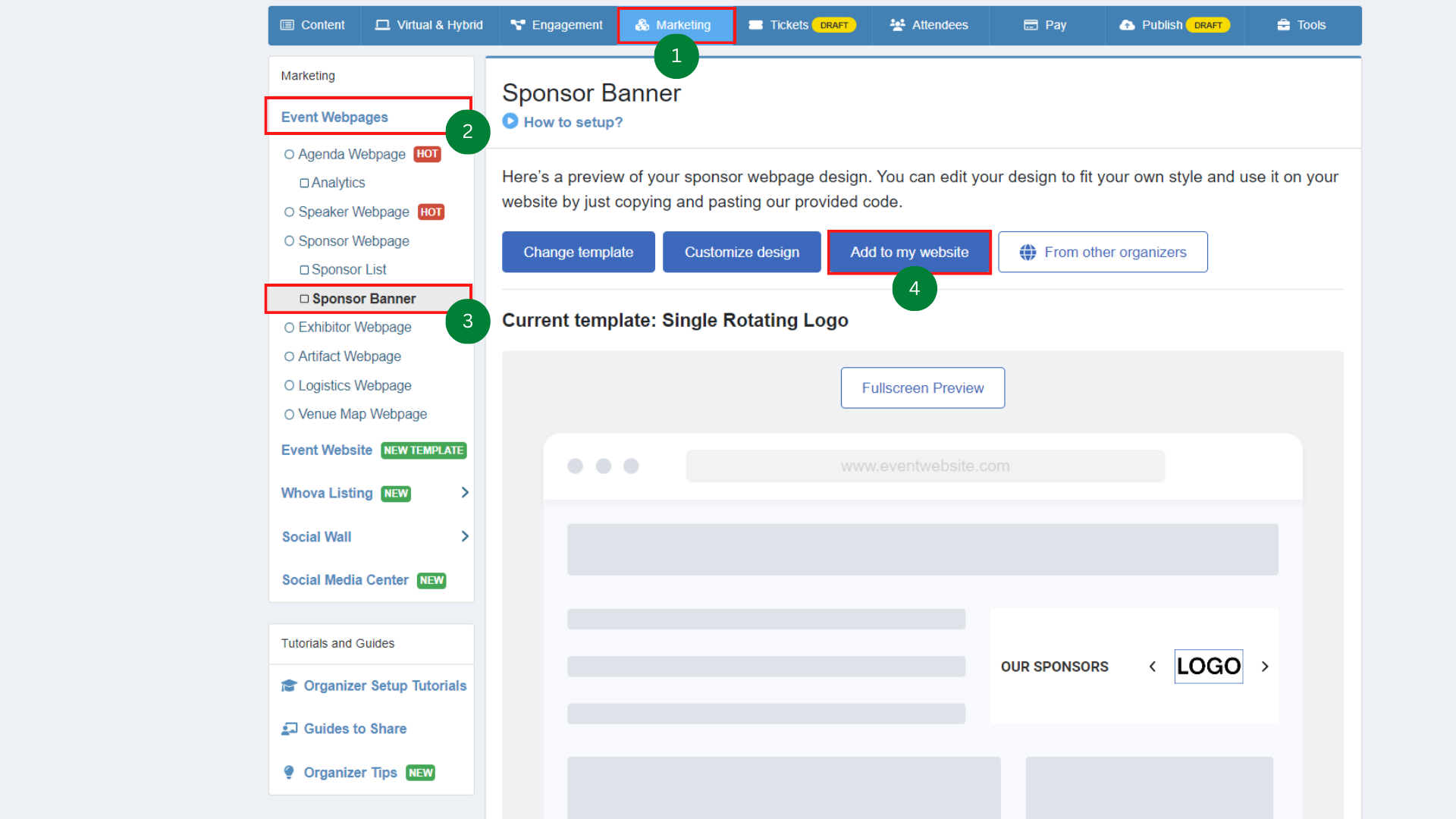Click the graduation cap icon for Setup Tutorials
Viewport: 1456px width, 819px height.
pyautogui.click(x=289, y=686)
